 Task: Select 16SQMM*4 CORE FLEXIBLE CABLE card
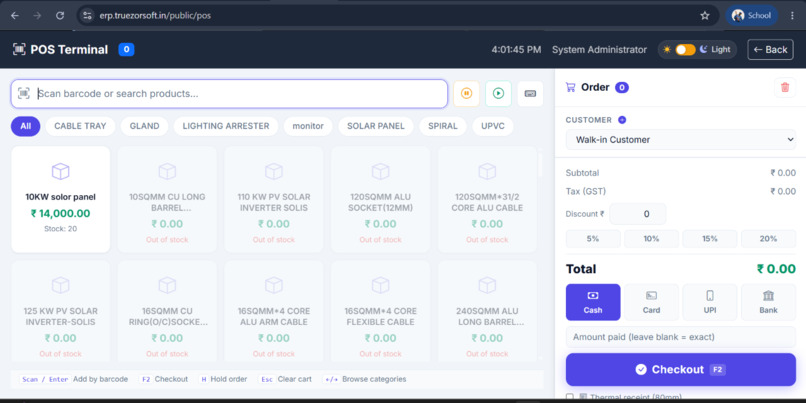(x=380, y=311)
